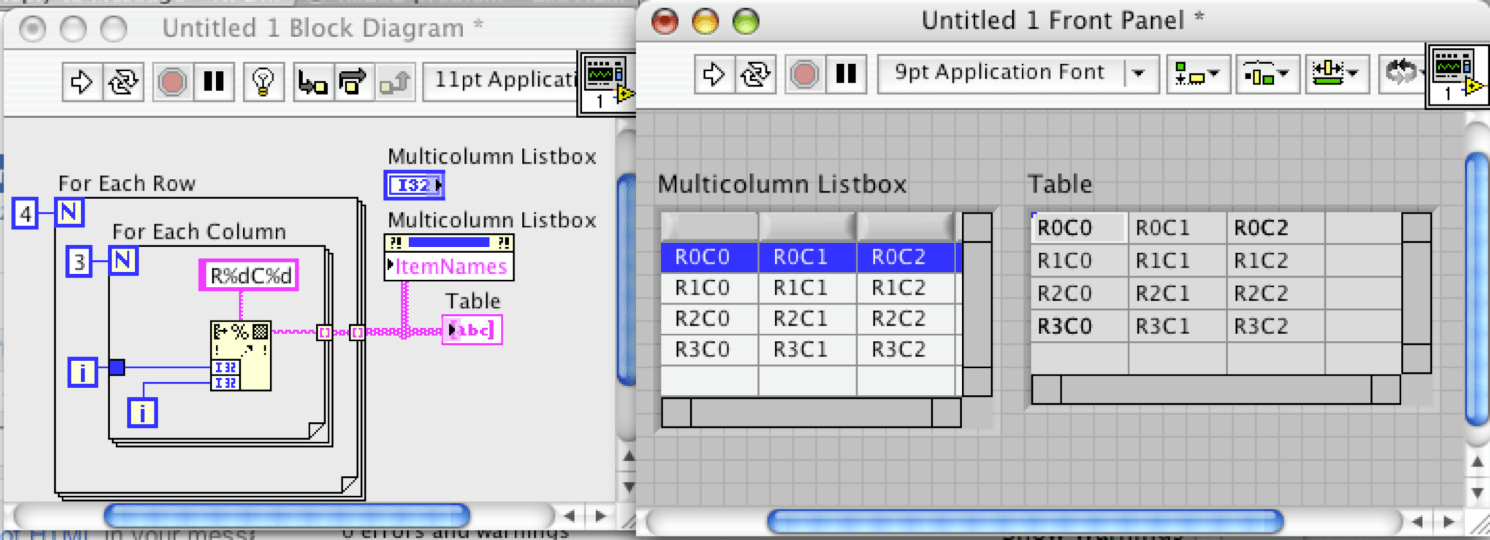The image size is (1490, 540).
Task: Click the Multicolumn Listbox label on Front Panel
Action: 782,184
